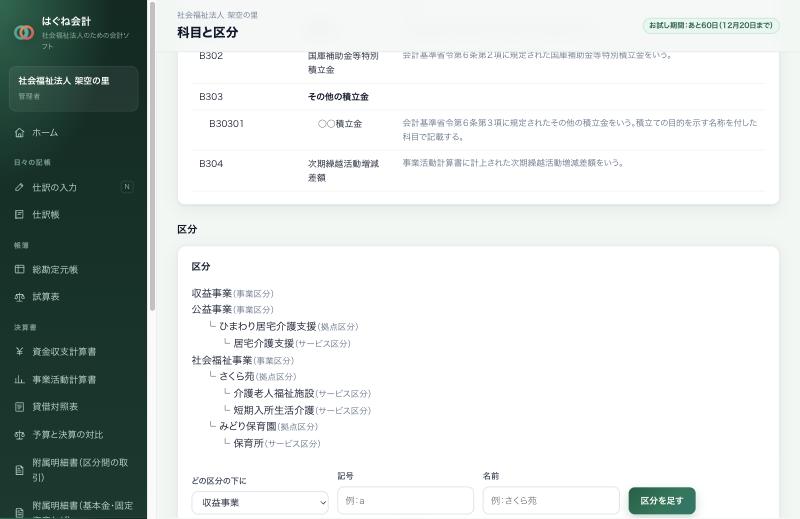The image size is (800, 519).
Task: Click the sidebar vertical scrollbar
Action: coord(152,156)
